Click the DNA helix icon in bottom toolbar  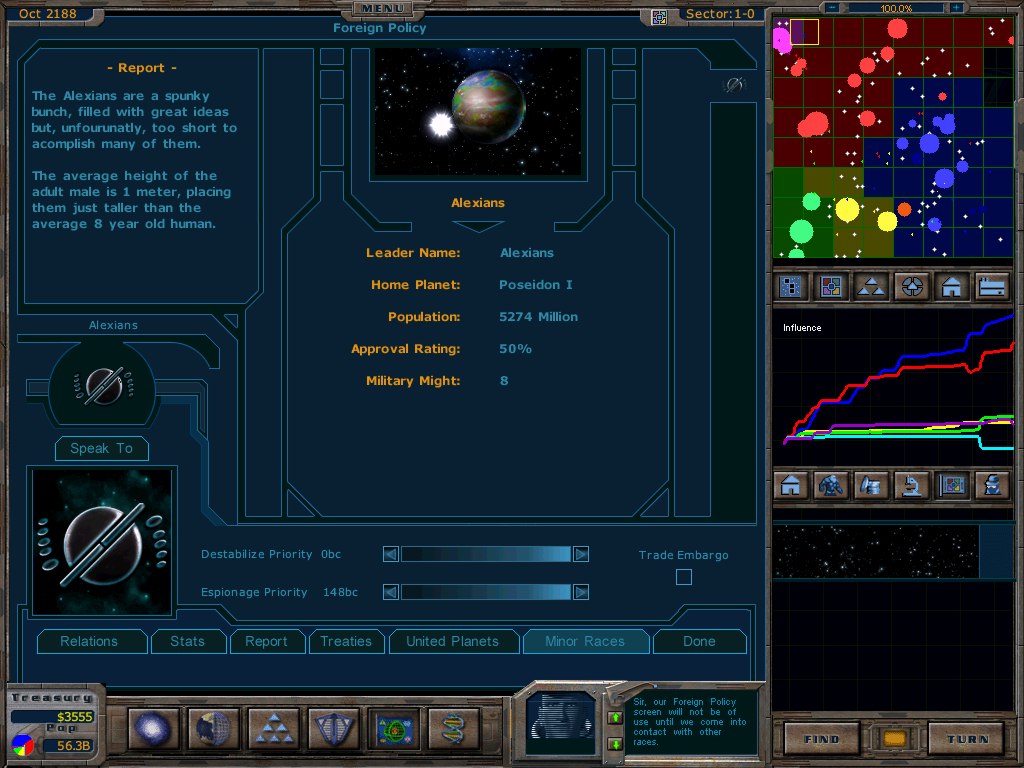(455, 729)
